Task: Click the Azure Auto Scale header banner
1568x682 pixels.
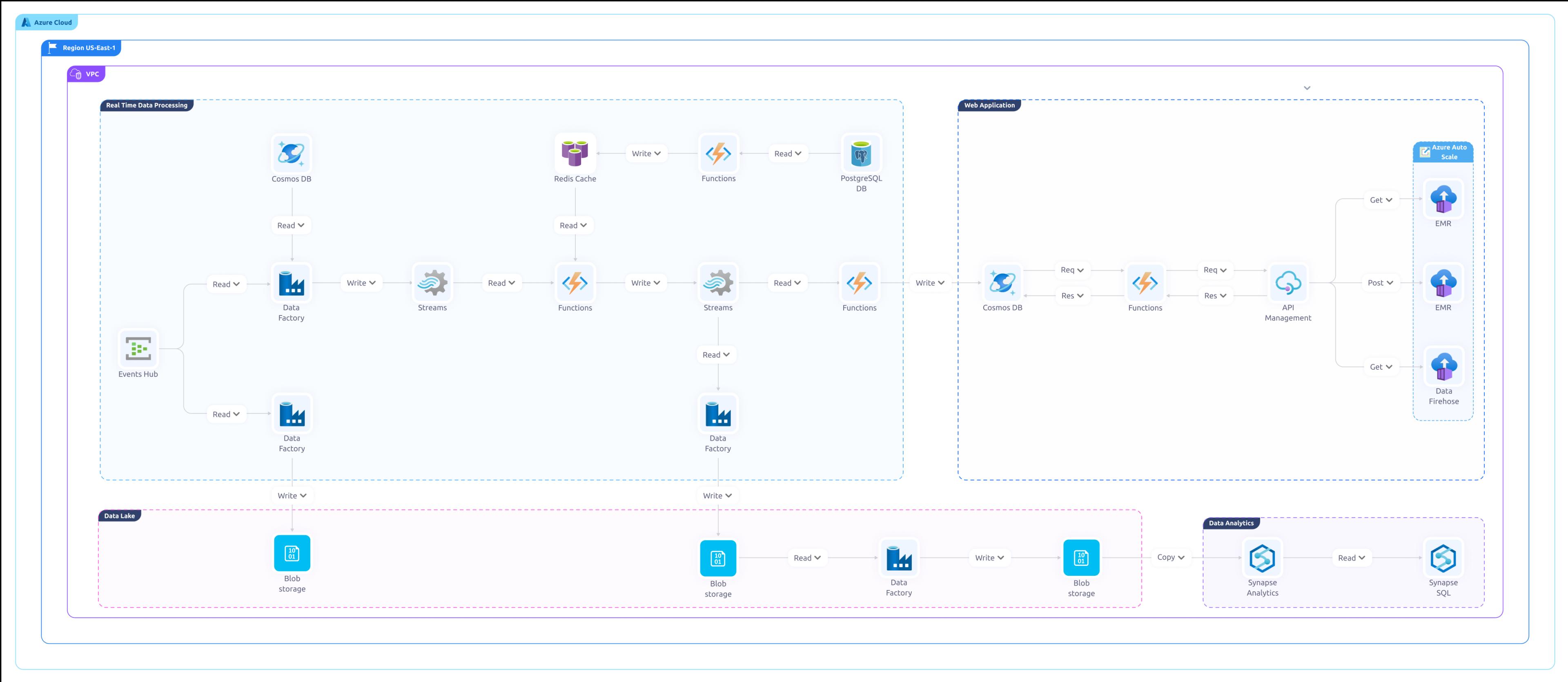Action: [1443, 152]
